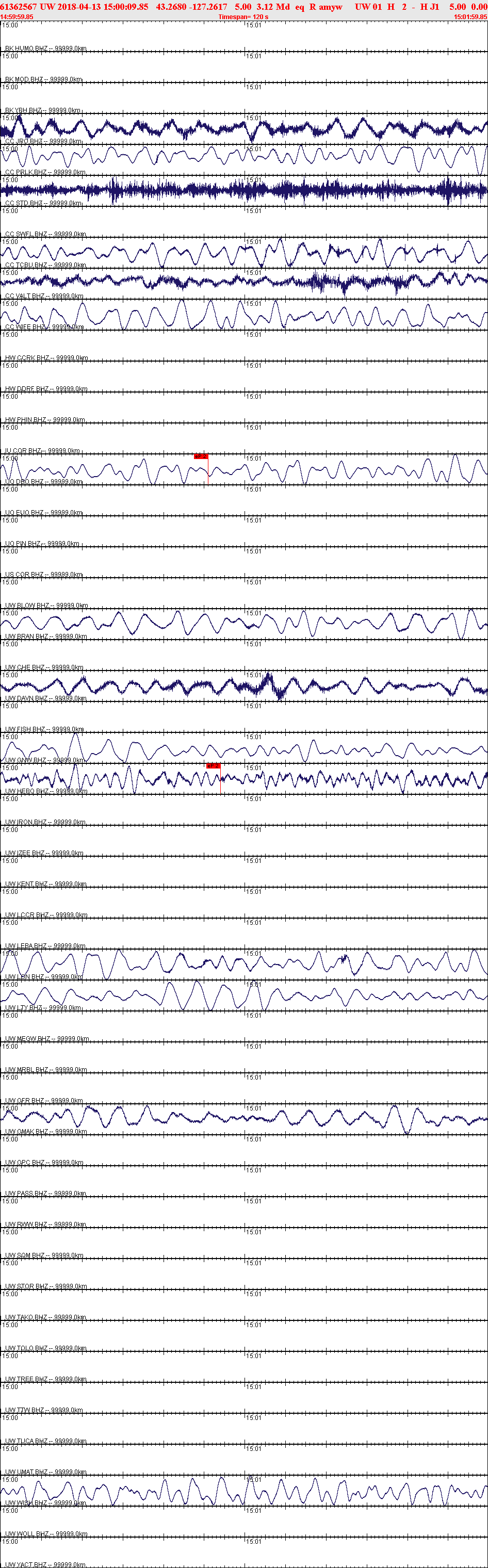Select the UW IRON BHZ station label
This screenshot has width=488, height=1568.
tap(45, 822)
